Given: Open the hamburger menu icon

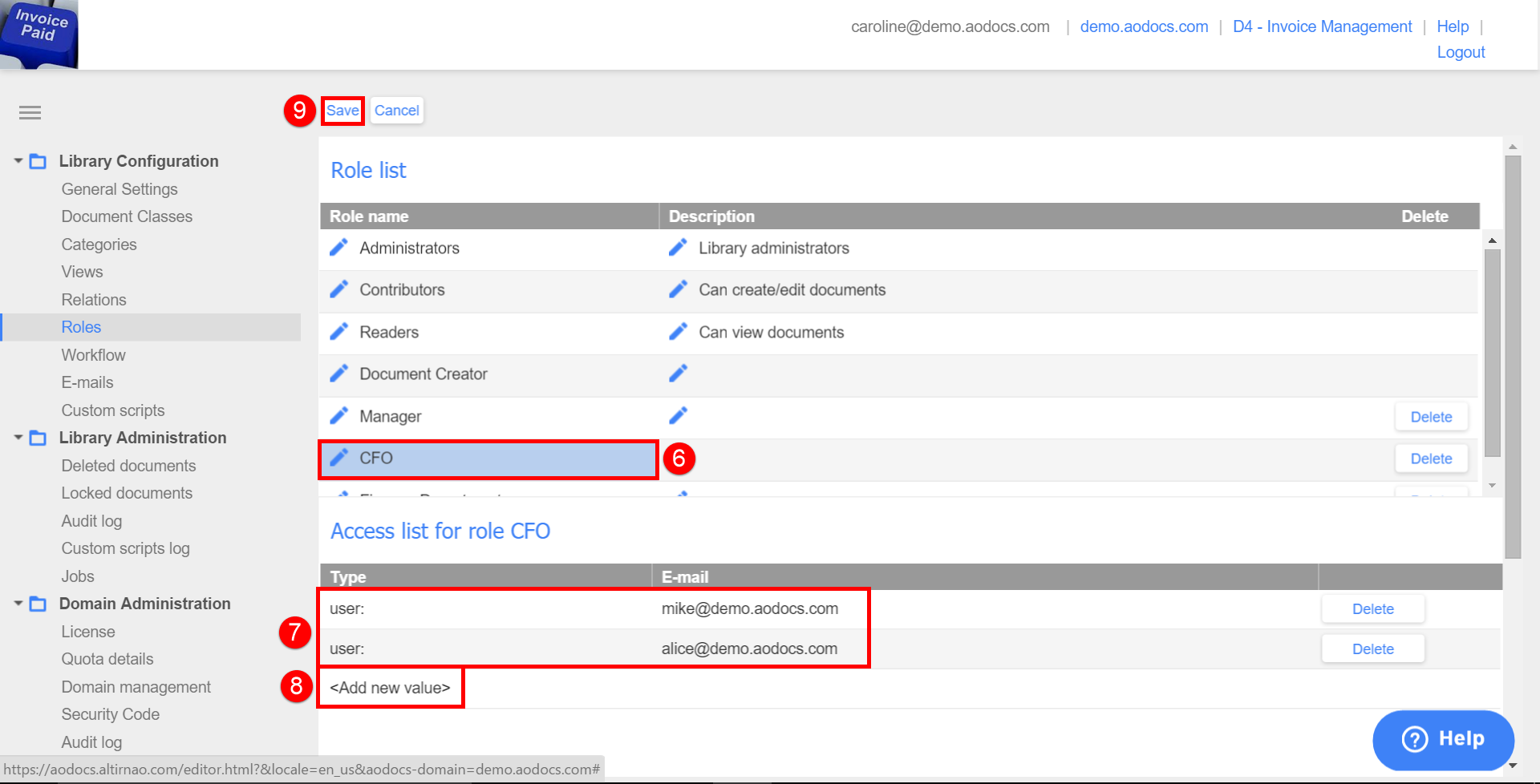Looking at the screenshot, I should [30, 112].
